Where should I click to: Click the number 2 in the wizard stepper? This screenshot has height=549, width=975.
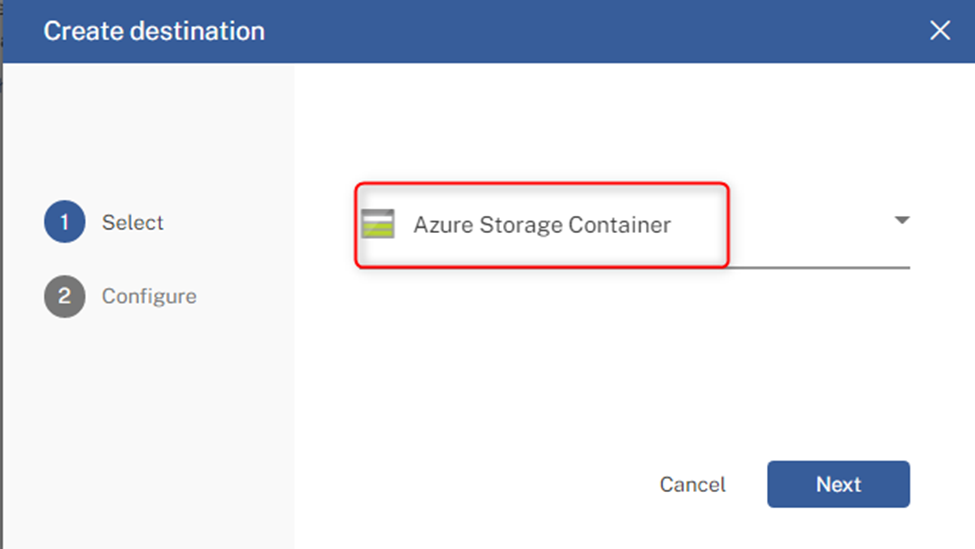tap(65, 297)
